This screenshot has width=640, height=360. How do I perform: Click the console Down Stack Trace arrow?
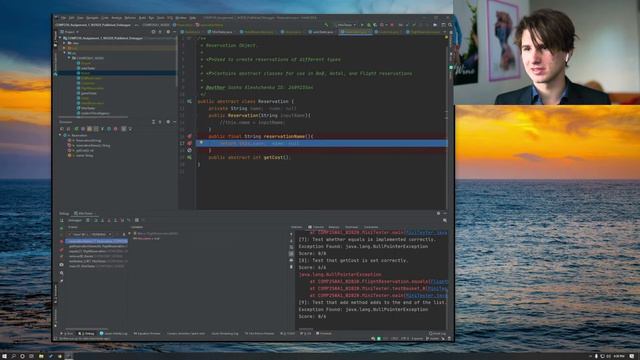[291, 241]
